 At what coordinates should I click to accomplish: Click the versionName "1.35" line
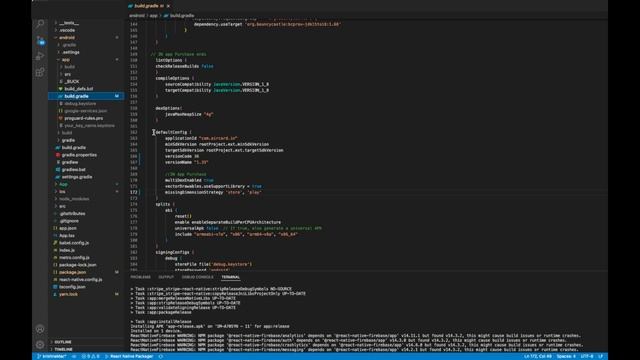tap(187, 162)
